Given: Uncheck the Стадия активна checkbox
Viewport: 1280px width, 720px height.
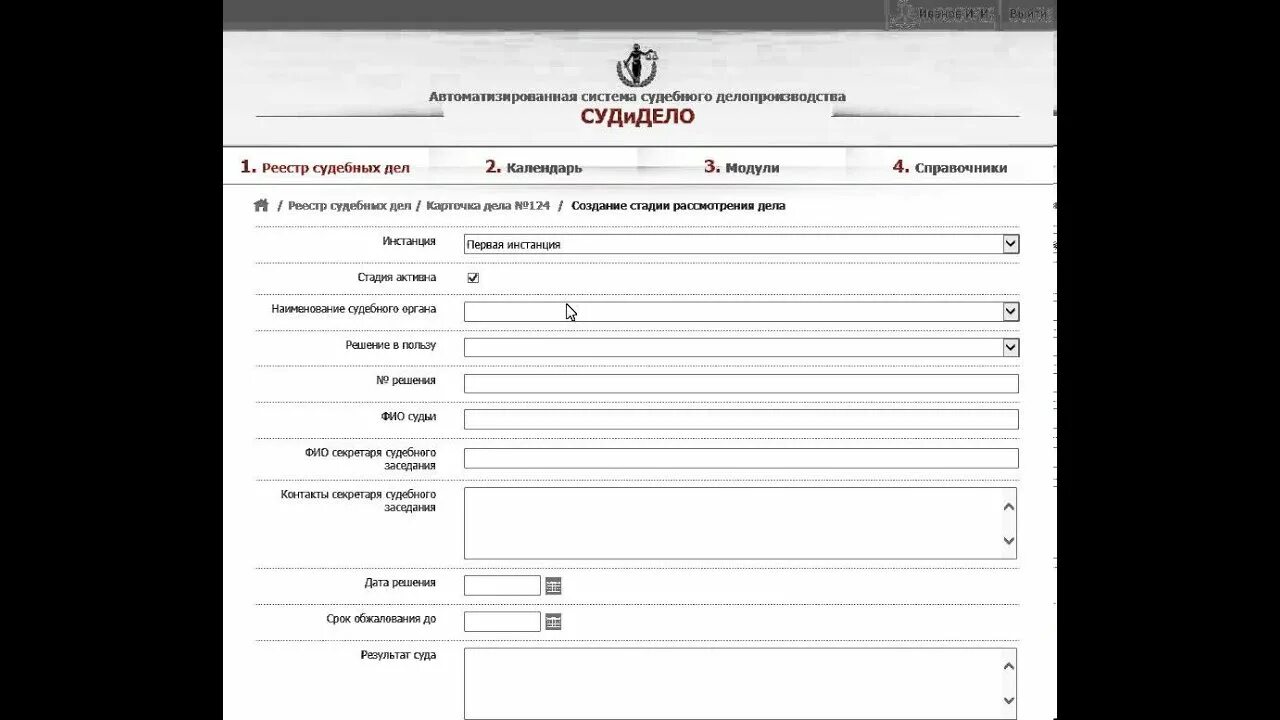Looking at the screenshot, I should [x=473, y=278].
